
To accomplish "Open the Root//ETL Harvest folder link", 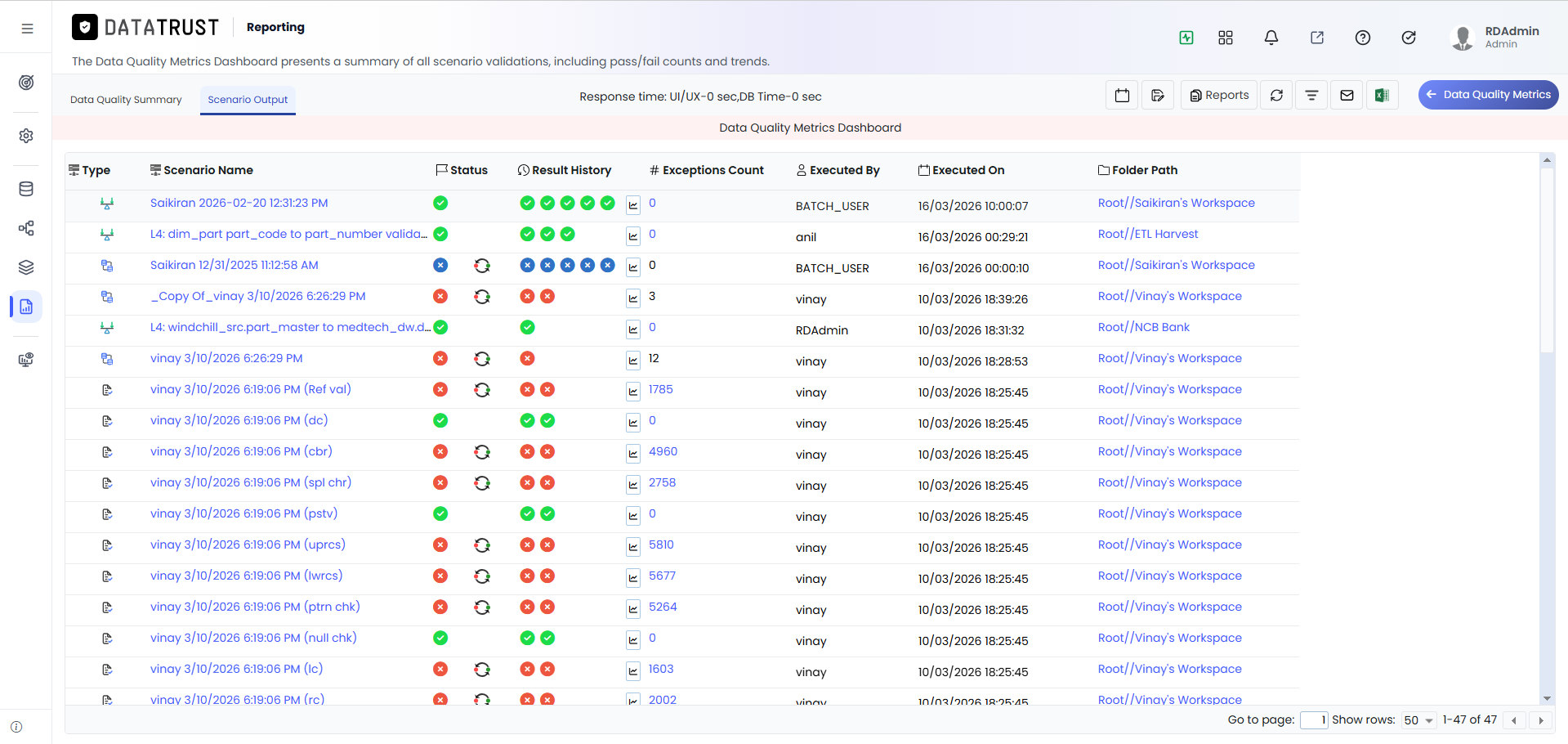I will tap(1147, 234).
